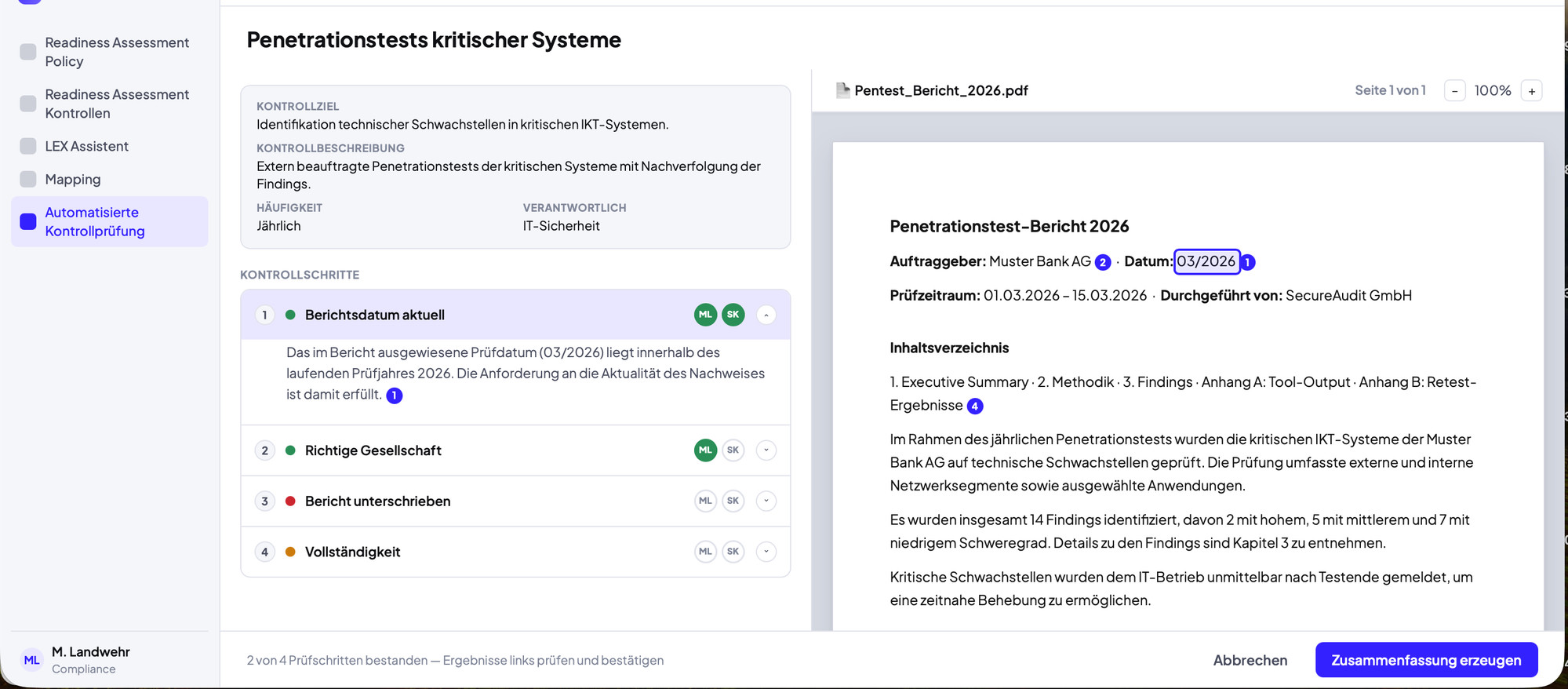The image size is (1568, 689).
Task: Click the M. Landwehr user avatar
Action: pos(31,660)
